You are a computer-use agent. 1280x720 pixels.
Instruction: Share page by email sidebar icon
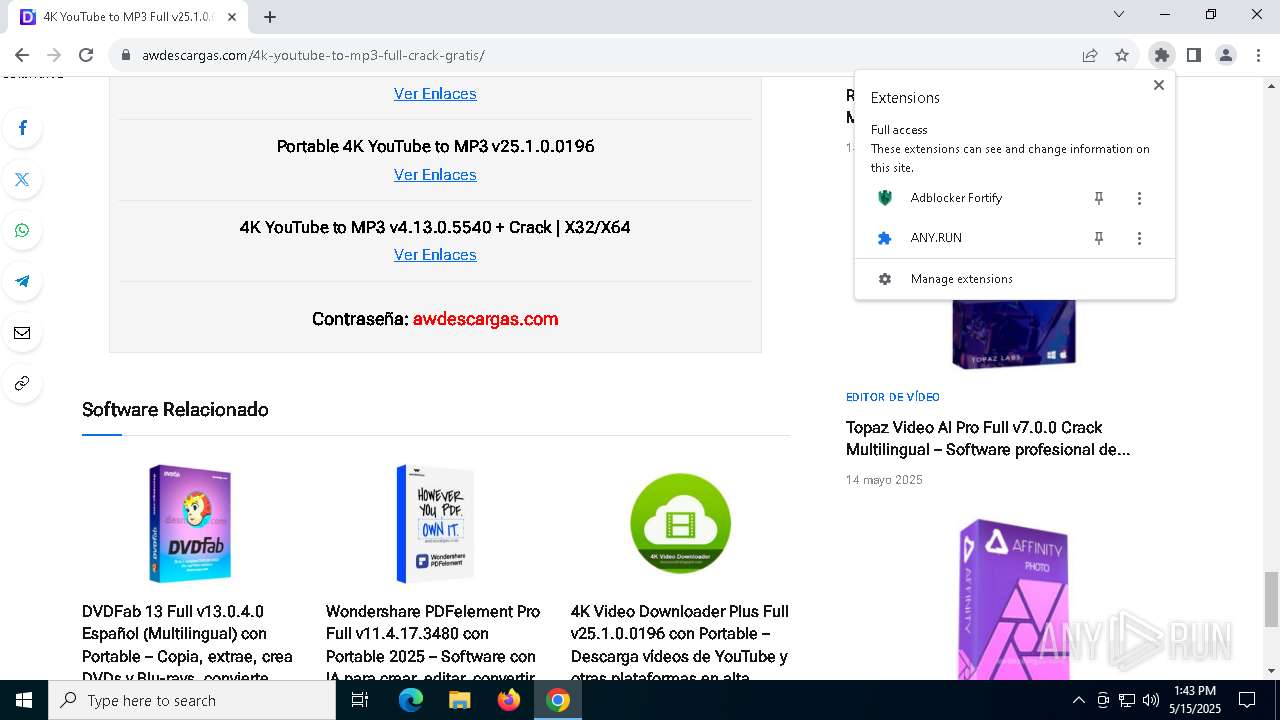(22, 332)
